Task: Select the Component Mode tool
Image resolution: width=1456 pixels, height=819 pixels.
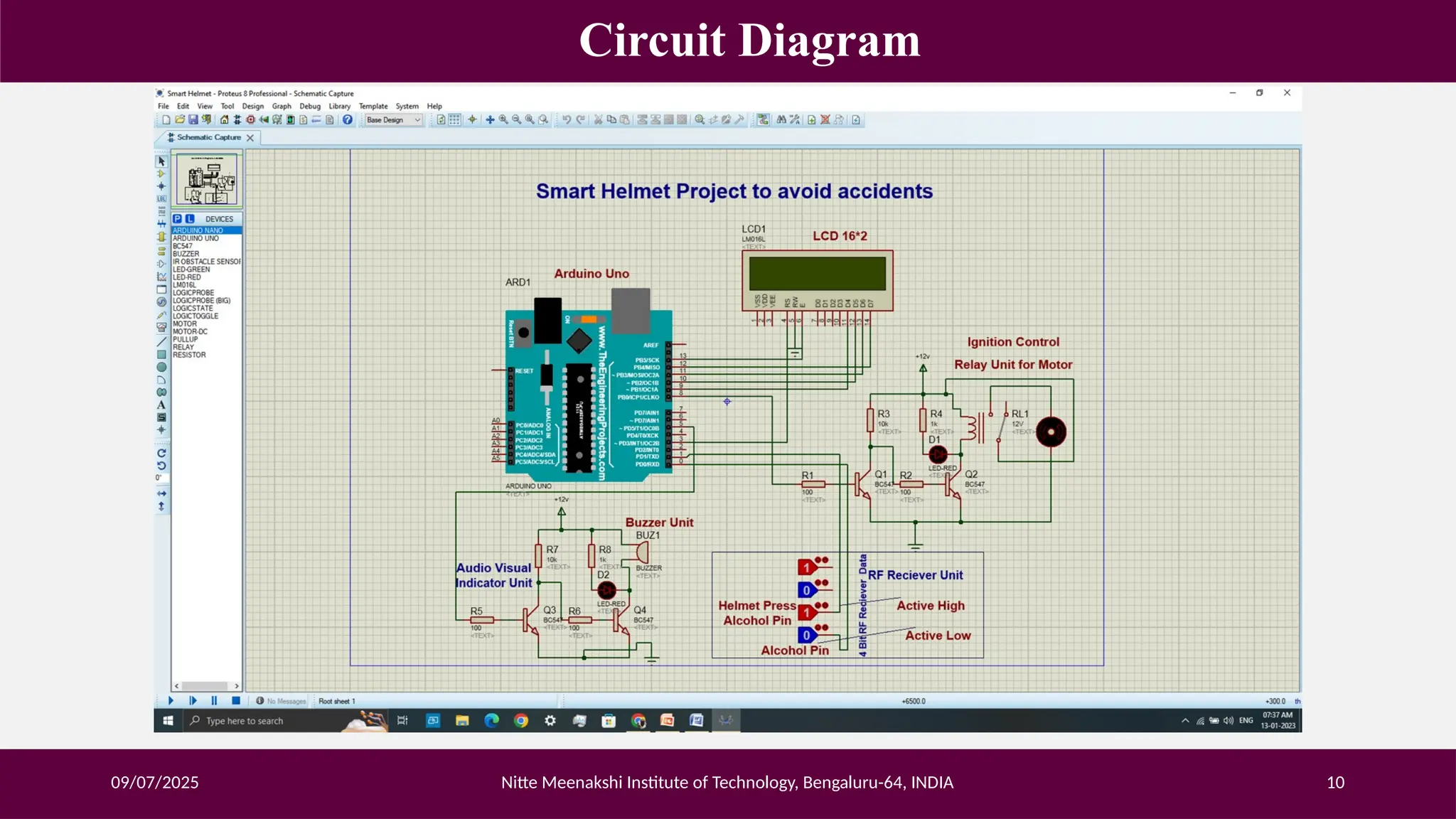Action: point(161,173)
